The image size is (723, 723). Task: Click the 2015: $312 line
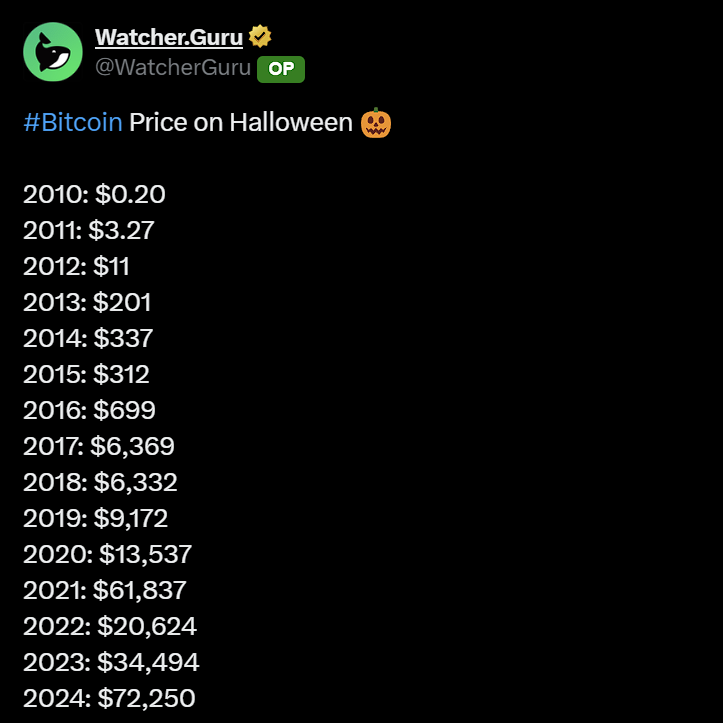(x=87, y=375)
